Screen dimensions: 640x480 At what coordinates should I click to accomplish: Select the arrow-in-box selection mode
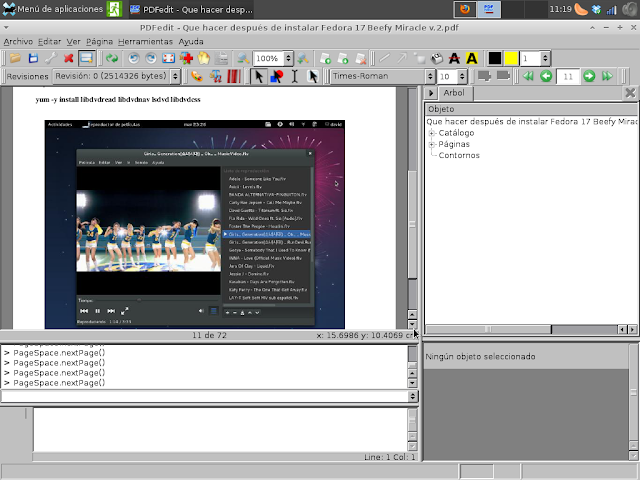tap(312, 76)
